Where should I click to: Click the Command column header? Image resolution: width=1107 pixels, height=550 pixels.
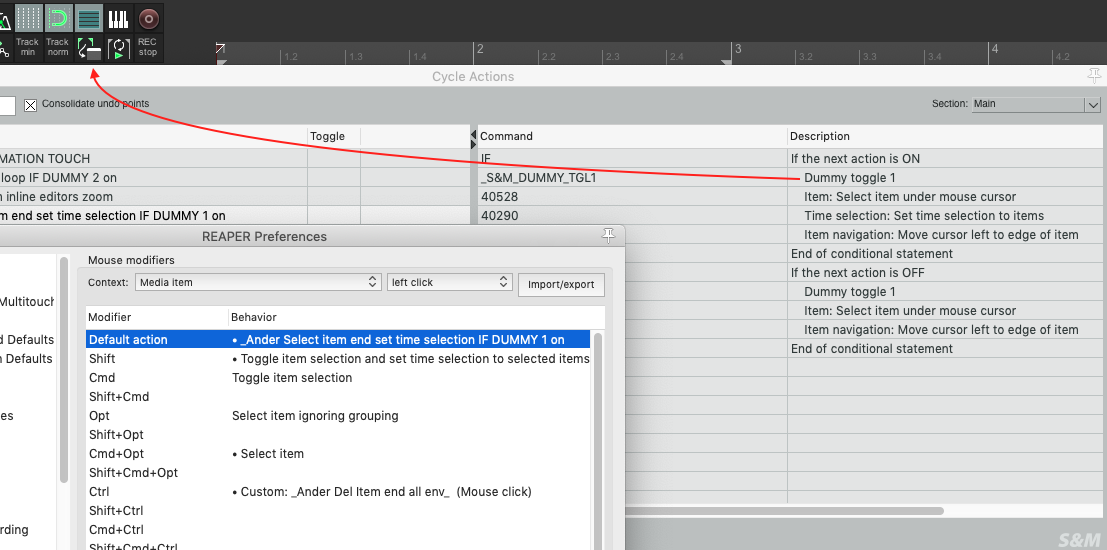[x=633, y=136]
